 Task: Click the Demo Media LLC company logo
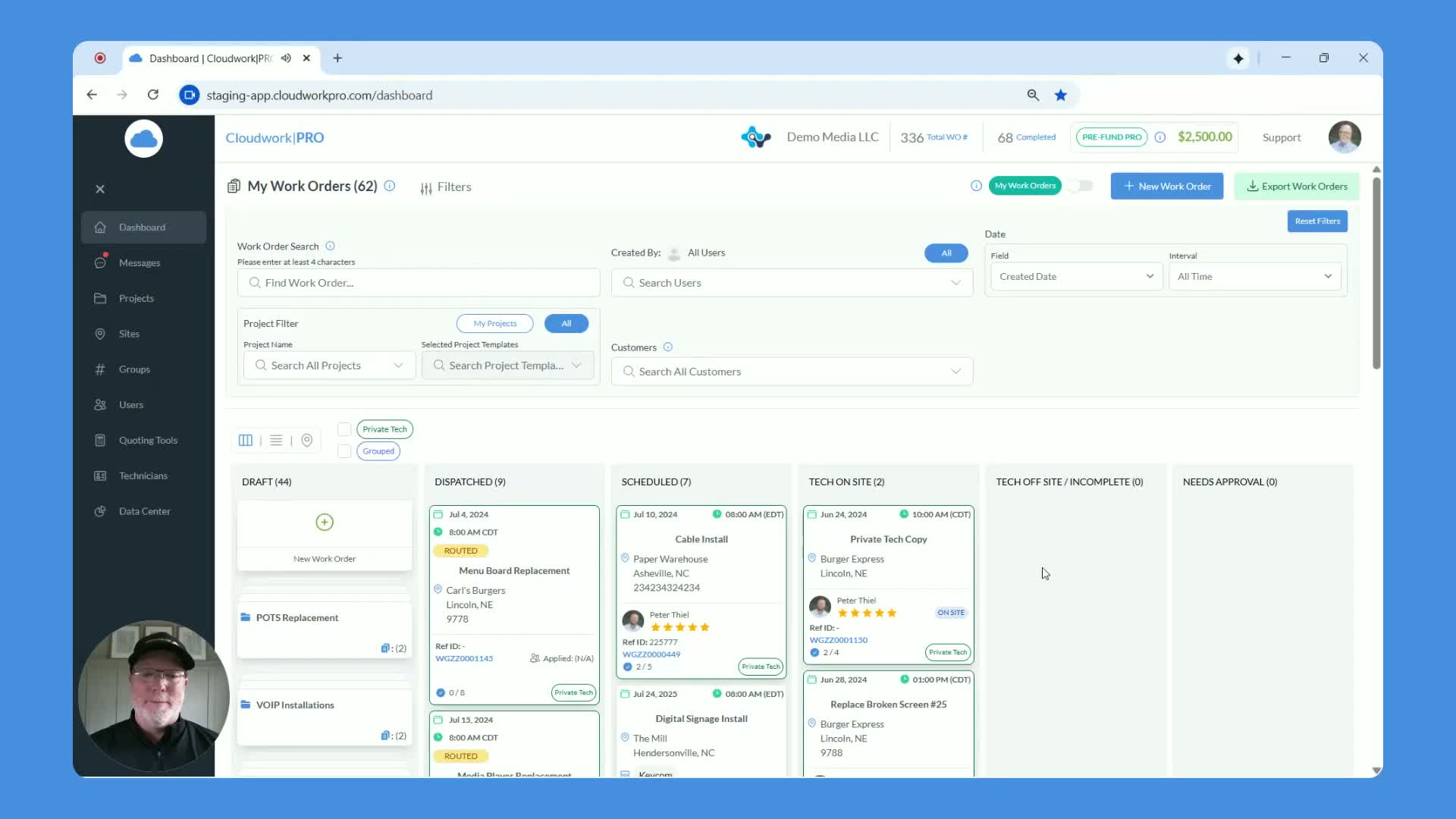(x=756, y=137)
